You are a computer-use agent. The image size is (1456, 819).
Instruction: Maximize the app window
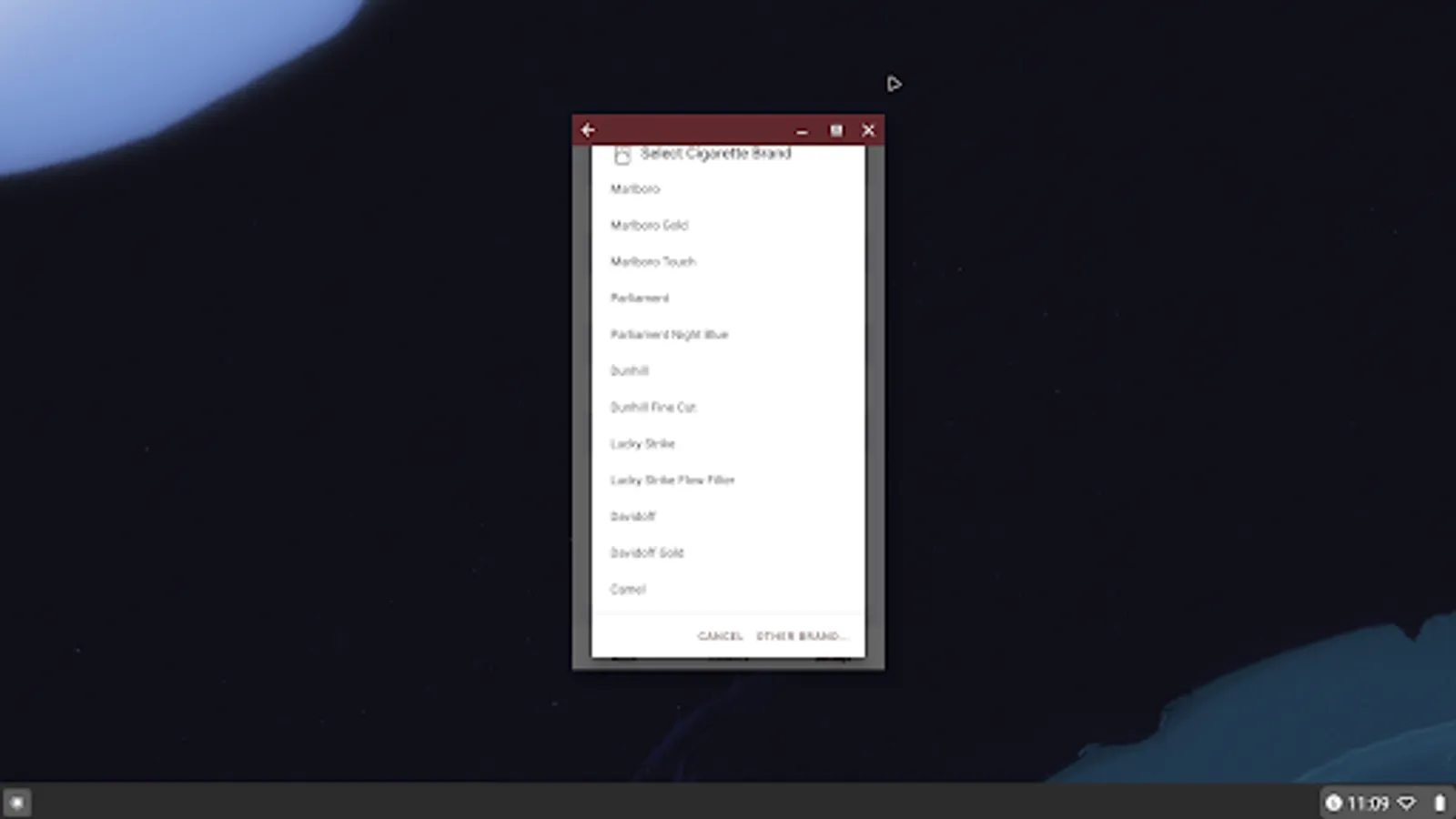click(835, 131)
